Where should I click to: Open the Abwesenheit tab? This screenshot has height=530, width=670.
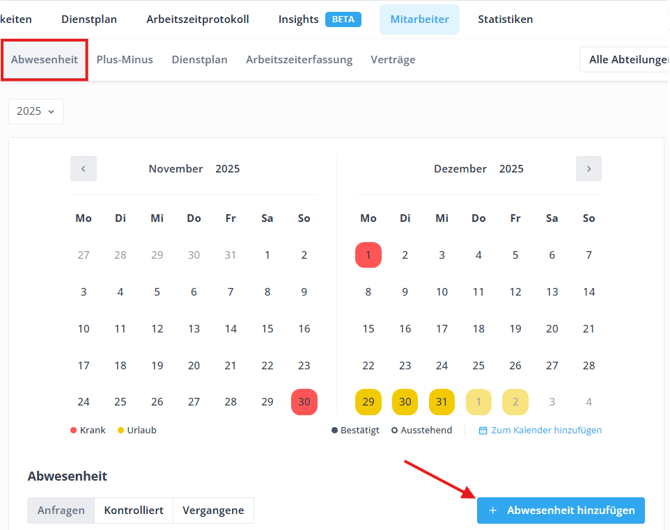point(44,60)
